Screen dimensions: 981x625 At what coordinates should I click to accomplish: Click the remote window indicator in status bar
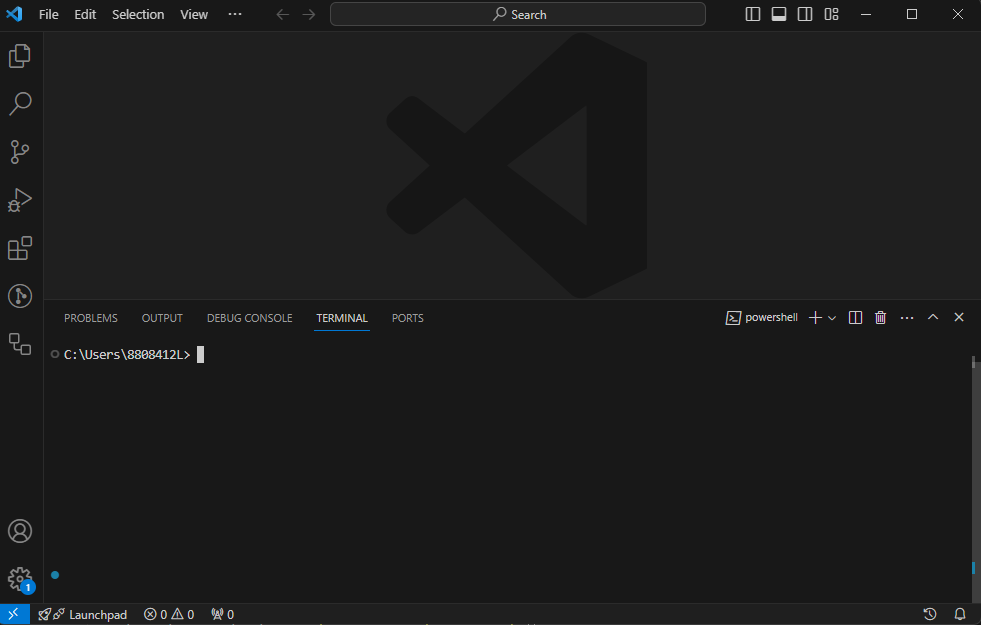[14, 614]
